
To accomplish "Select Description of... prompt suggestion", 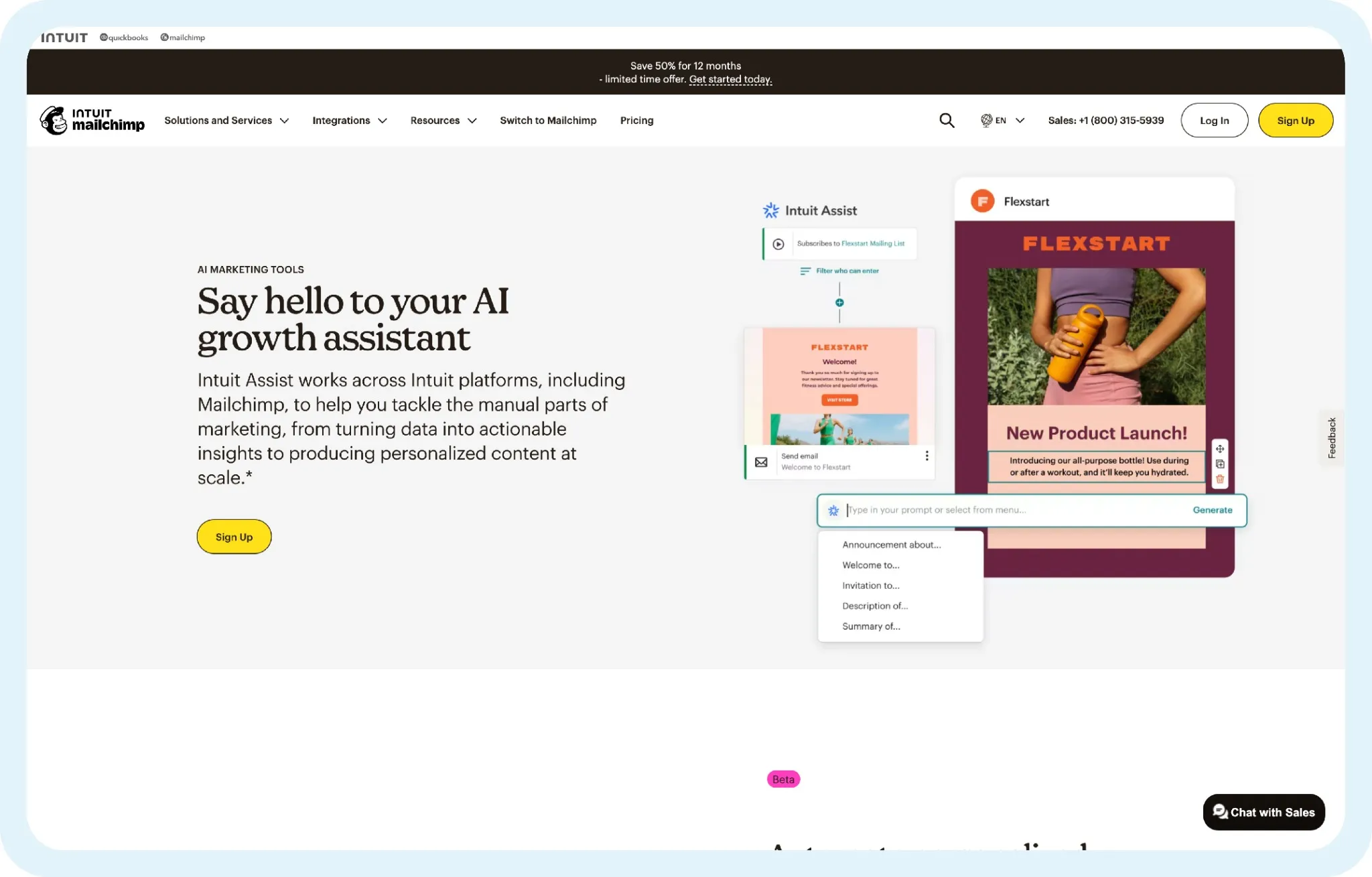I will click(875, 606).
